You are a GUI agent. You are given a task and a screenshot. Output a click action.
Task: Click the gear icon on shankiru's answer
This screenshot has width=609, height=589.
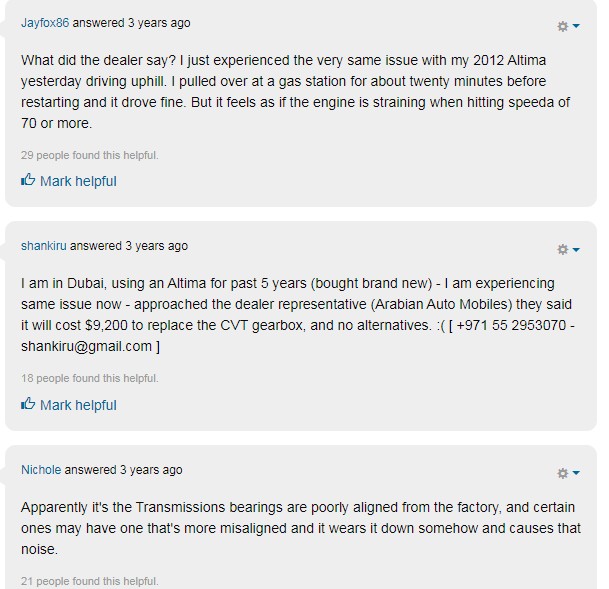562,250
